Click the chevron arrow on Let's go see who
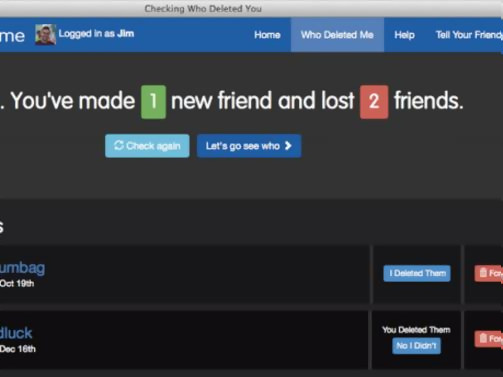Screen dimensions: 503x377 coord(288,146)
